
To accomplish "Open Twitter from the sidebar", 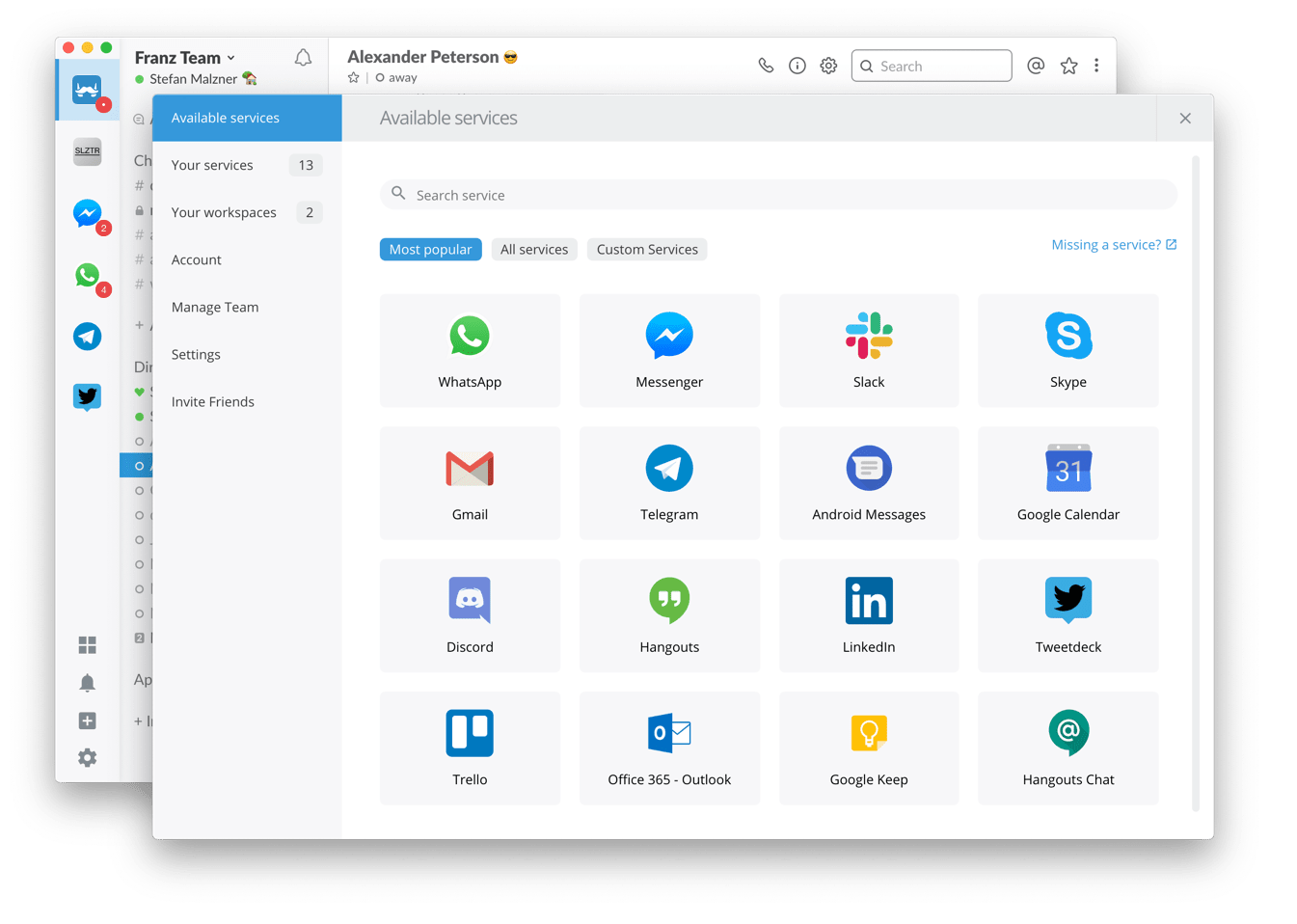I will pyautogui.click(x=87, y=396).
